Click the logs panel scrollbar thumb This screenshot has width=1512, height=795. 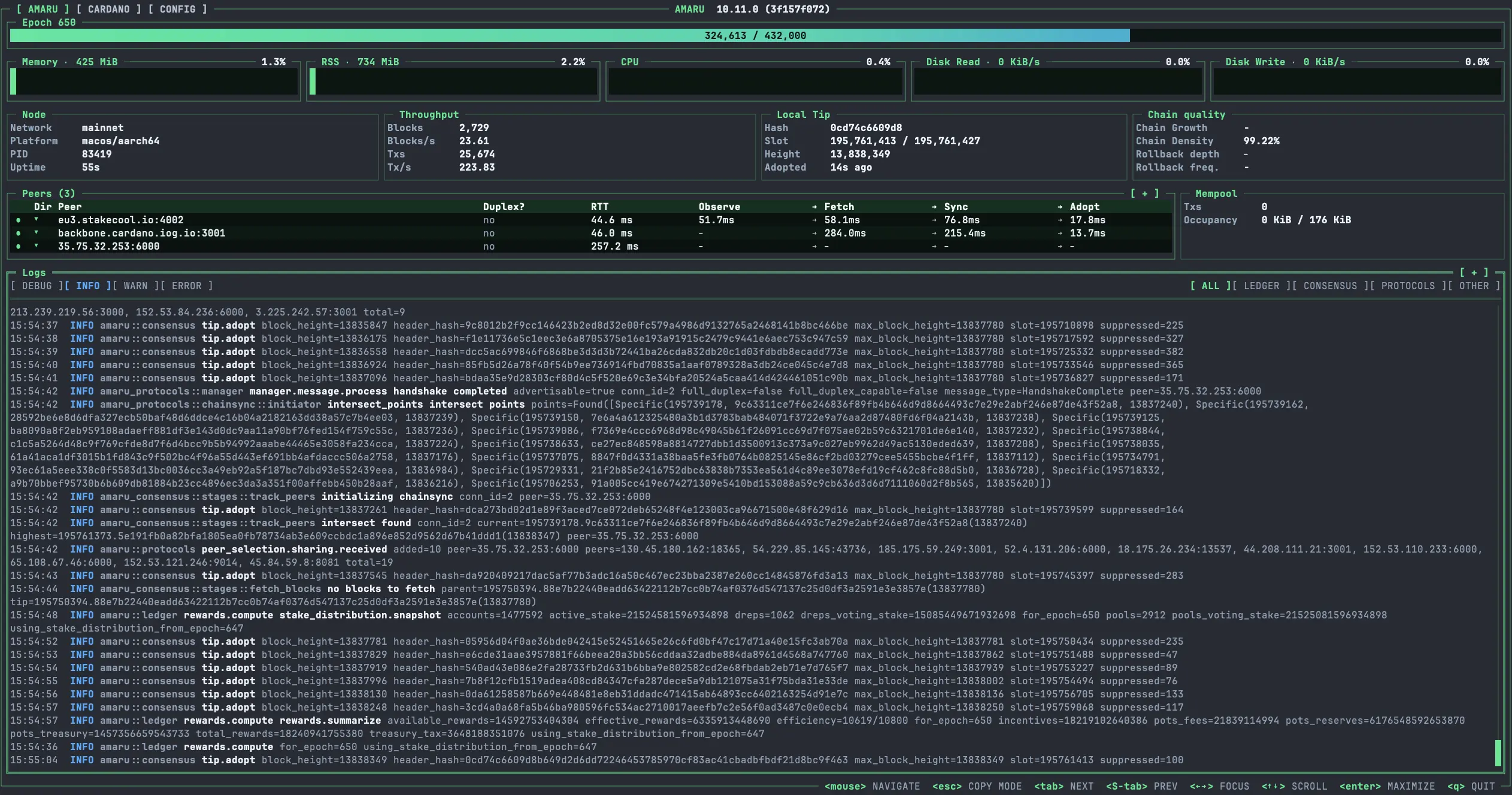pos(1498,752)
